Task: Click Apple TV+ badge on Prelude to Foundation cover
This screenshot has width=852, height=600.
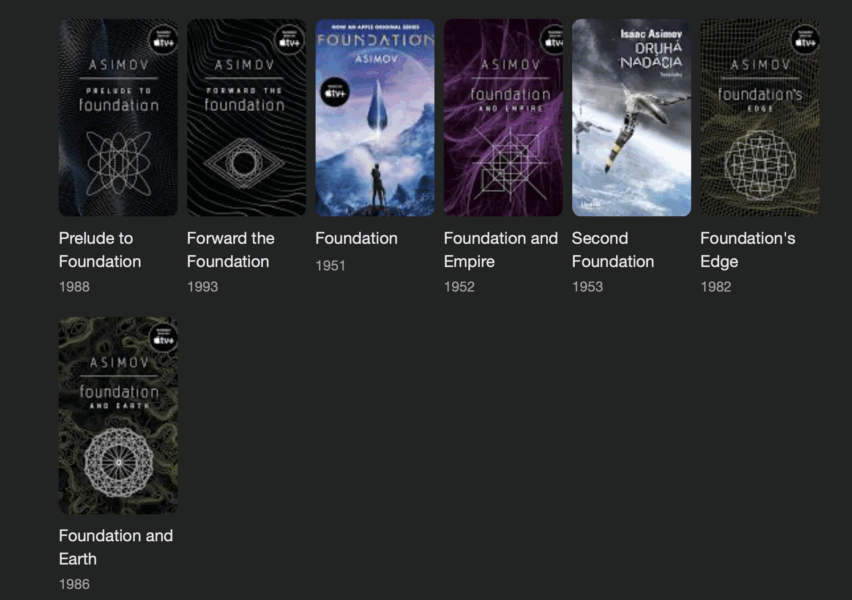Action: click(x=163, y=40)
